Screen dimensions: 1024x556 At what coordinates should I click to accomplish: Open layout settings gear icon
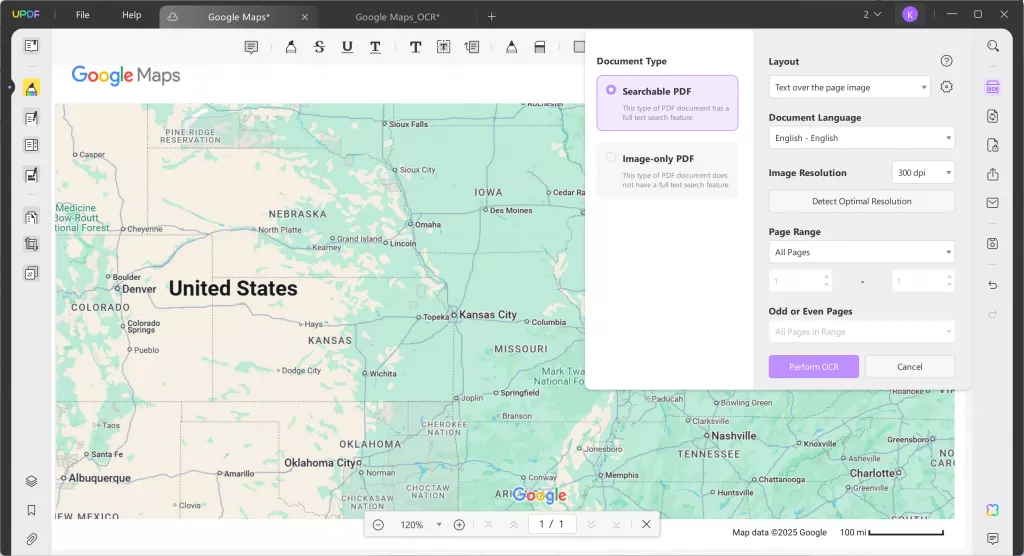946,87
